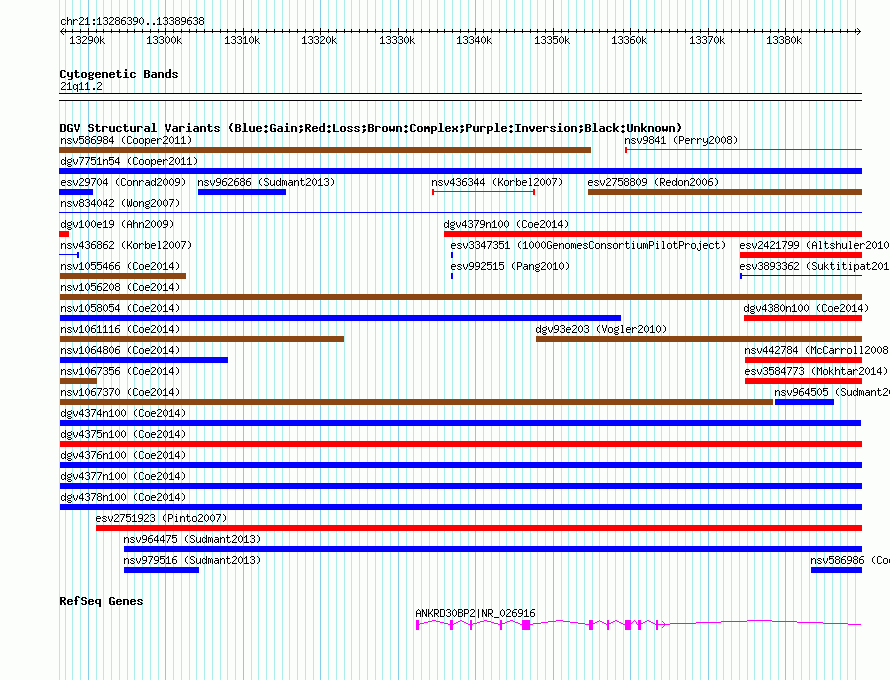Open dgv4377n100 (Coe2014) label
The image size is (890, 680).
[123, 476]
